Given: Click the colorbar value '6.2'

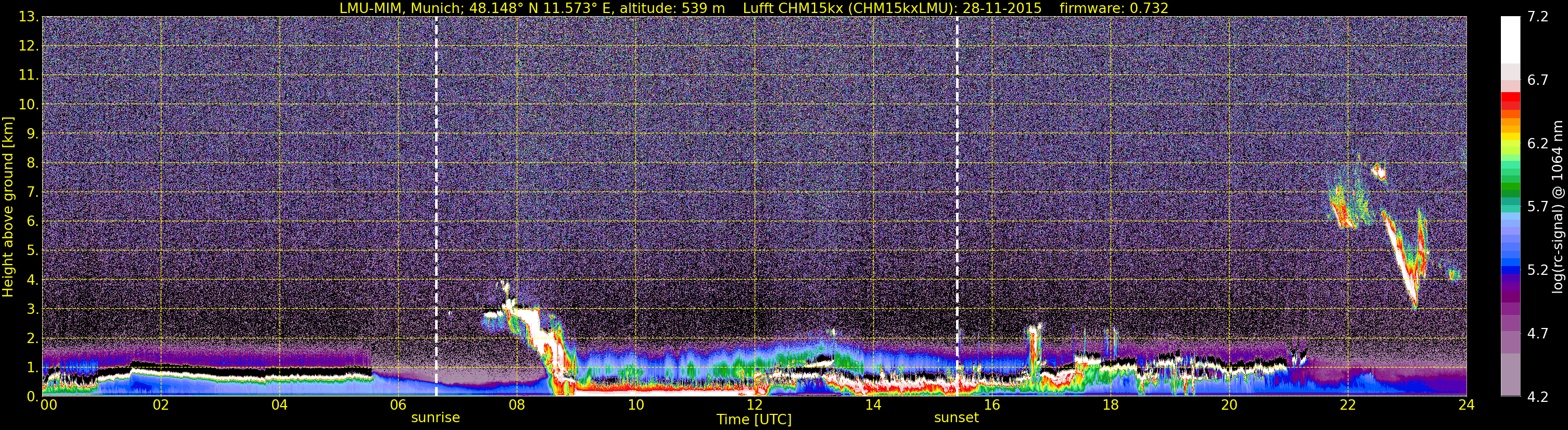Looking at the screenshot, I should (1538, 143).
